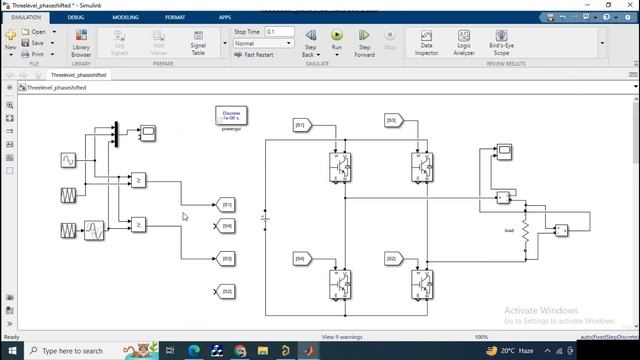The height and width of the screenshot is (360, 640).
Task: Expand the Save dropdown arrow
Action: tap(53, 43)
